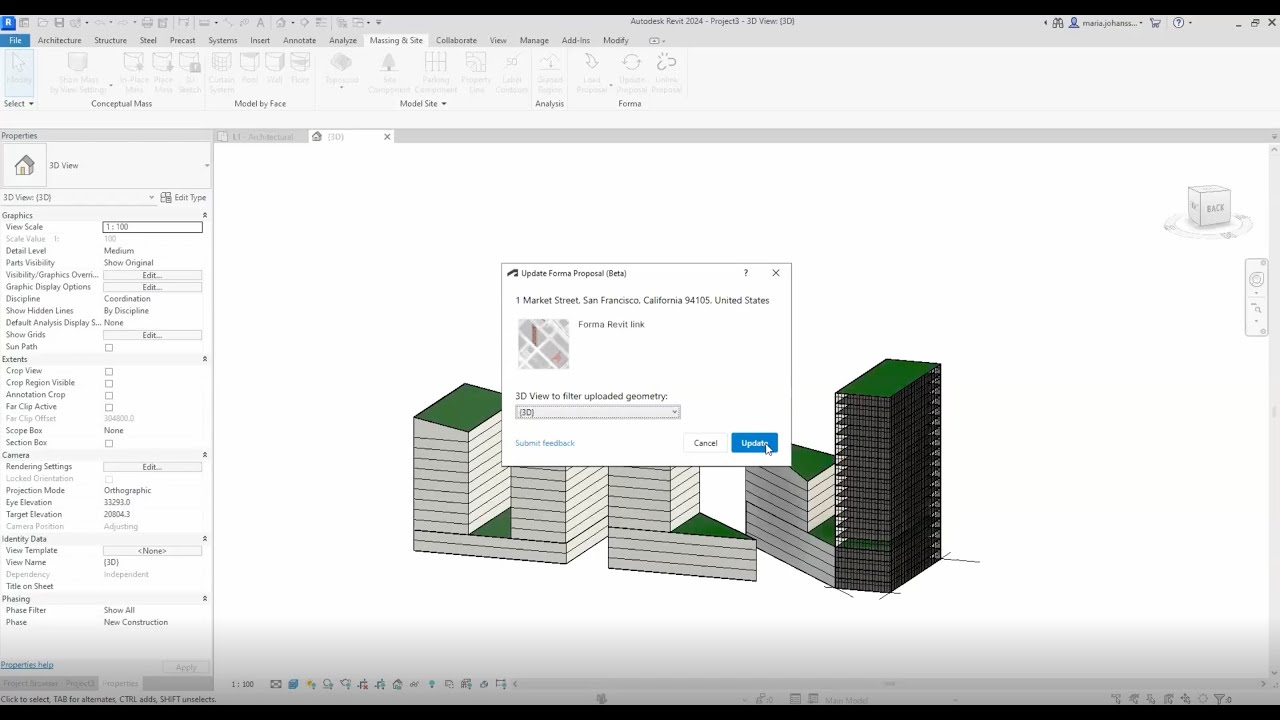The height and width of the screenshot is (720, 1280).
Task: Collapse the Graphics properties group
Action: 205,215
